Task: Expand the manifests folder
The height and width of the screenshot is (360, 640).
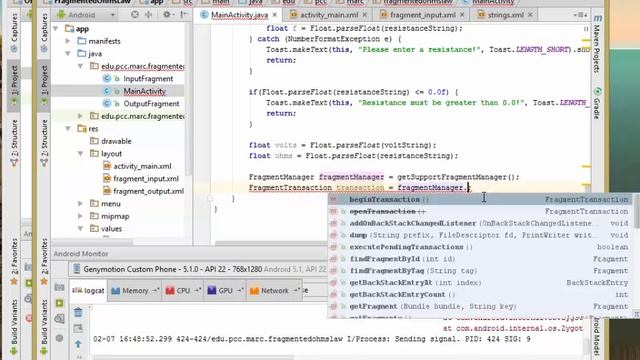Action: coord(68,41)
